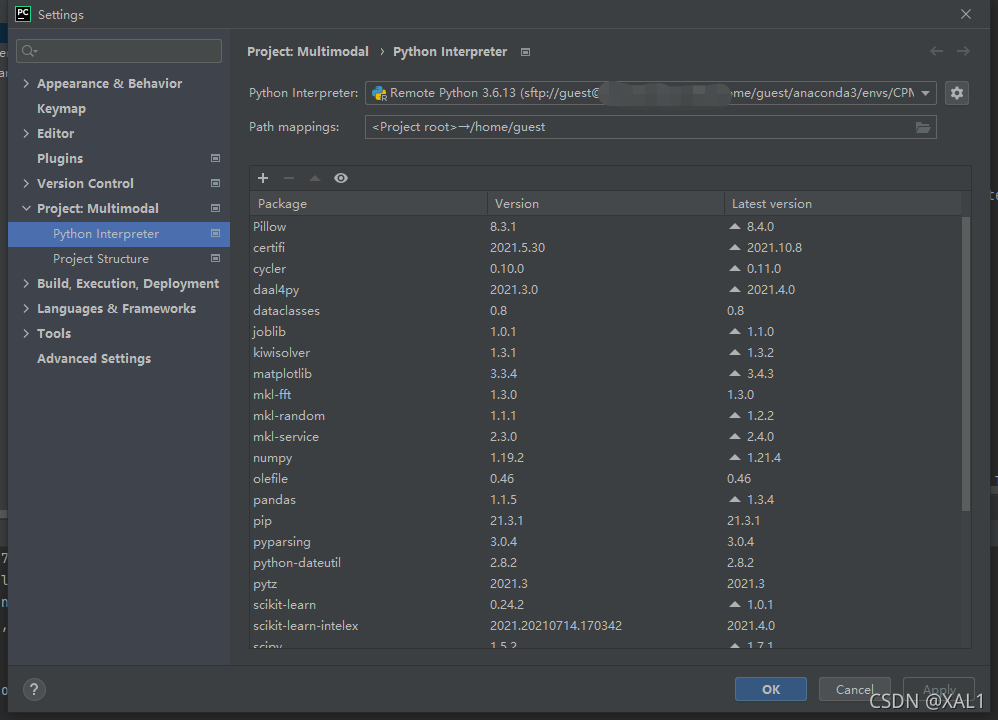Toggle show early releases eye icon
The height and width of the screenshot is (720, 998).
pos(341,178)
